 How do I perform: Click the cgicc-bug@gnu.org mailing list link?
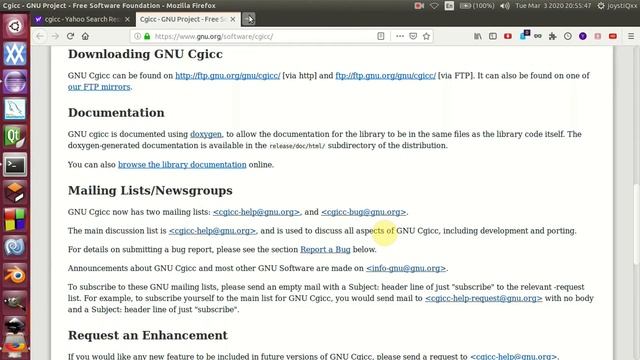(363, 212)
